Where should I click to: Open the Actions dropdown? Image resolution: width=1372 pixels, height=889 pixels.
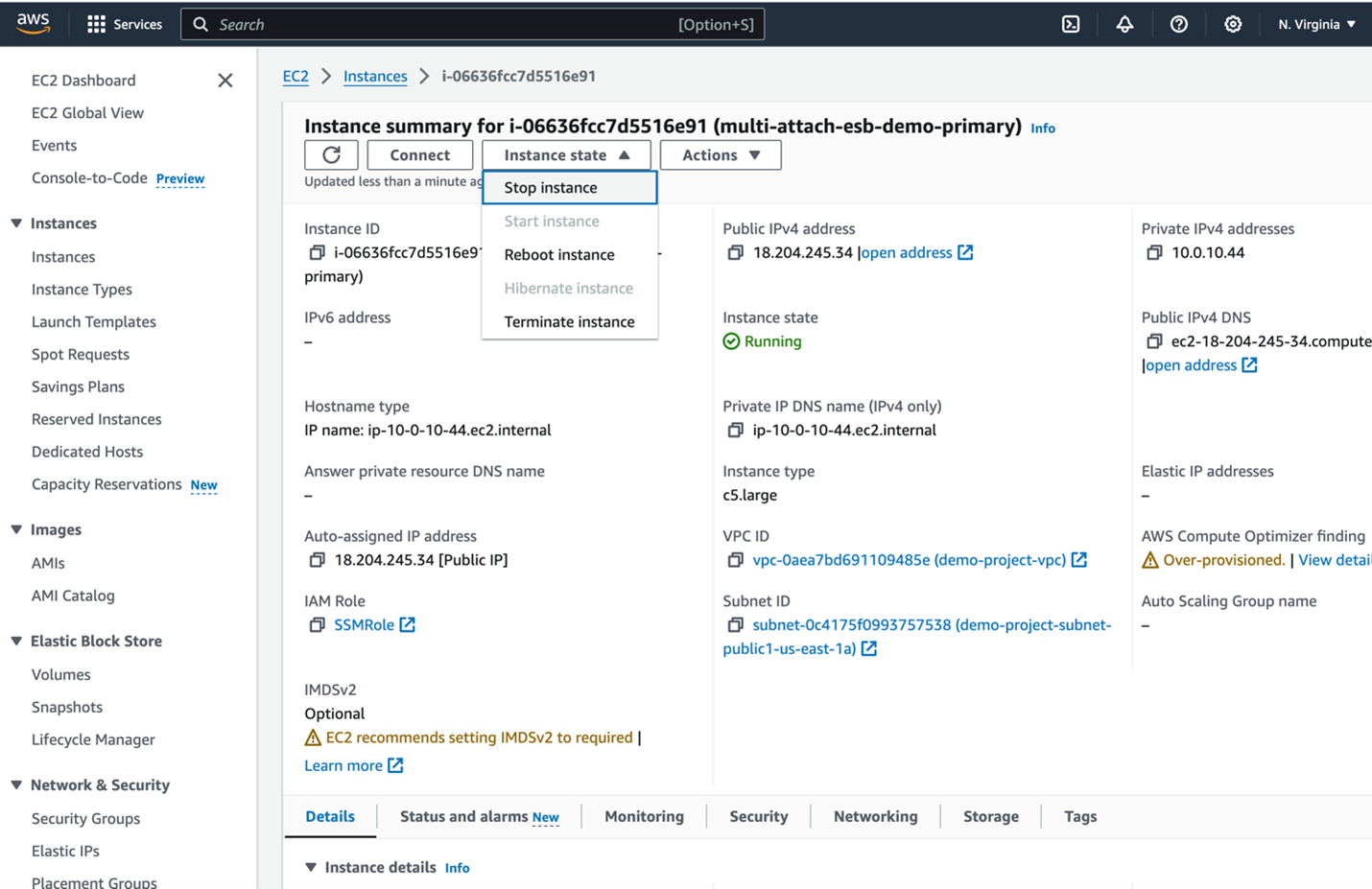click(721, 154)
